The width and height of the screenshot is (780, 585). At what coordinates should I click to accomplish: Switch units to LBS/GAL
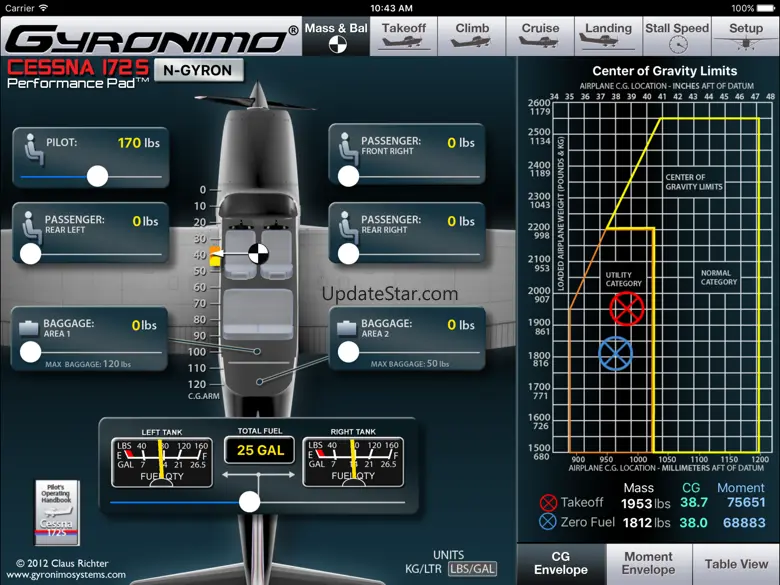tap(472, 568)
